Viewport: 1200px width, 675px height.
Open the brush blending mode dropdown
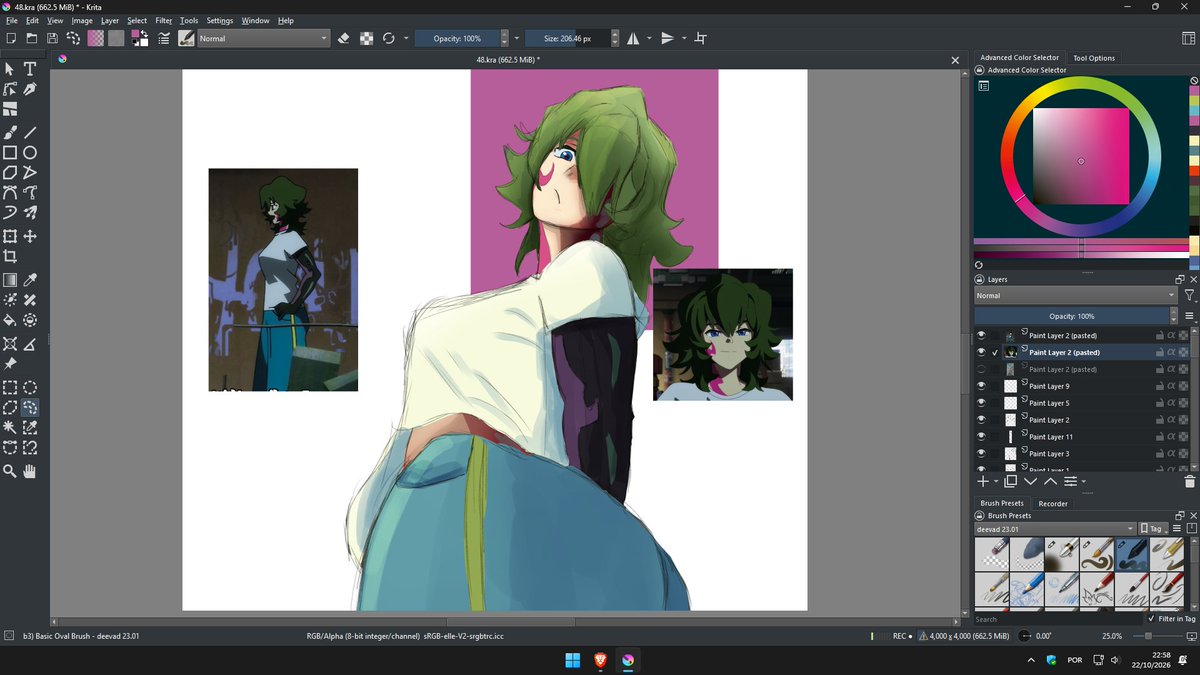(x=263, y=38)
